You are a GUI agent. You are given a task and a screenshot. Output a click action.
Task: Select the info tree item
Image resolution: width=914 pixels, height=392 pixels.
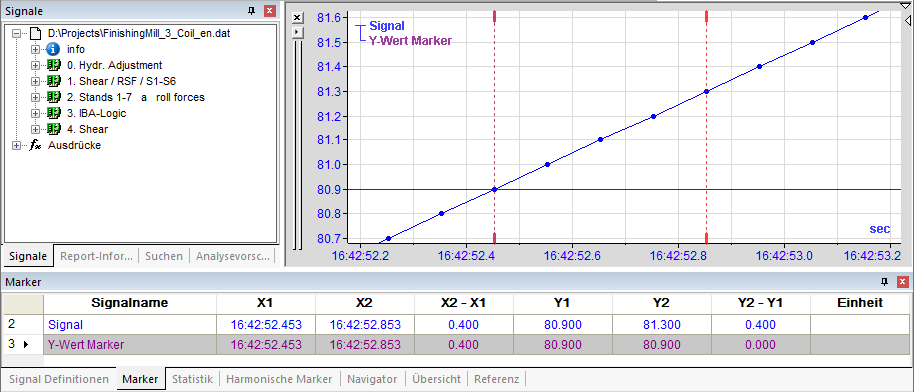pyautogui.click(x=76, y=50)
